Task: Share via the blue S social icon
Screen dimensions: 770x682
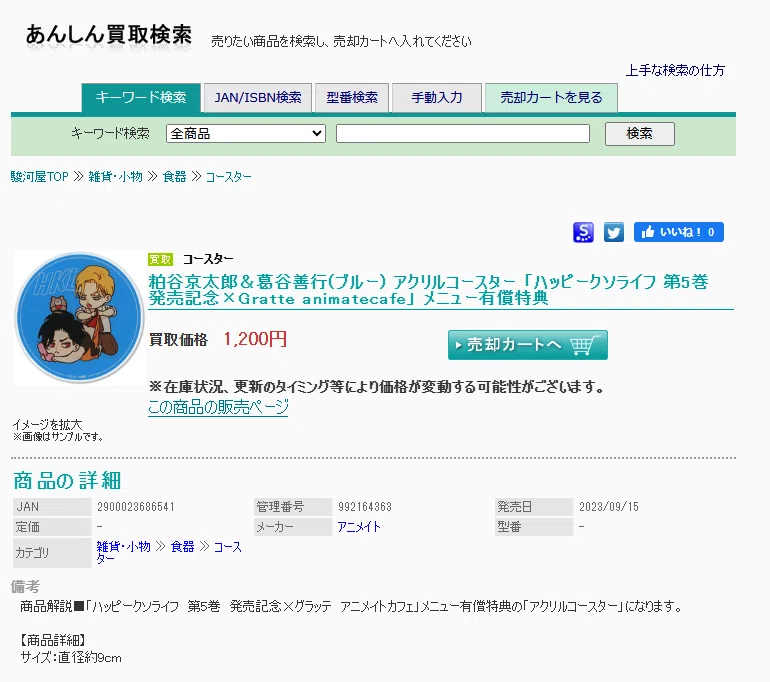Action: pyautogui.click(x=583, y=232)
